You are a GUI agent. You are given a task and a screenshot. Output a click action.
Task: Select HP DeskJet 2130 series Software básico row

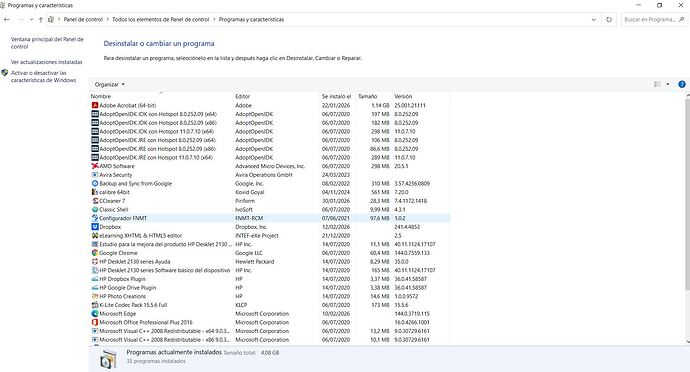tap(270, 270)
